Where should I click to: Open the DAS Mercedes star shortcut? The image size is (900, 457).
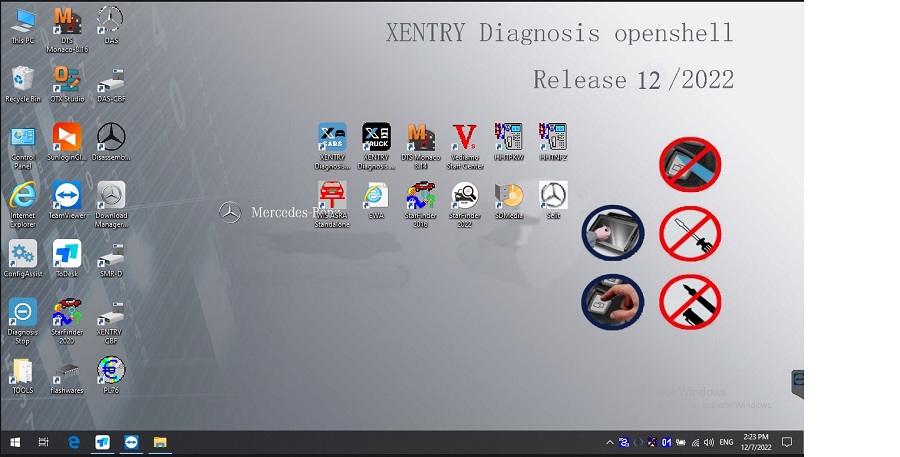111,26
